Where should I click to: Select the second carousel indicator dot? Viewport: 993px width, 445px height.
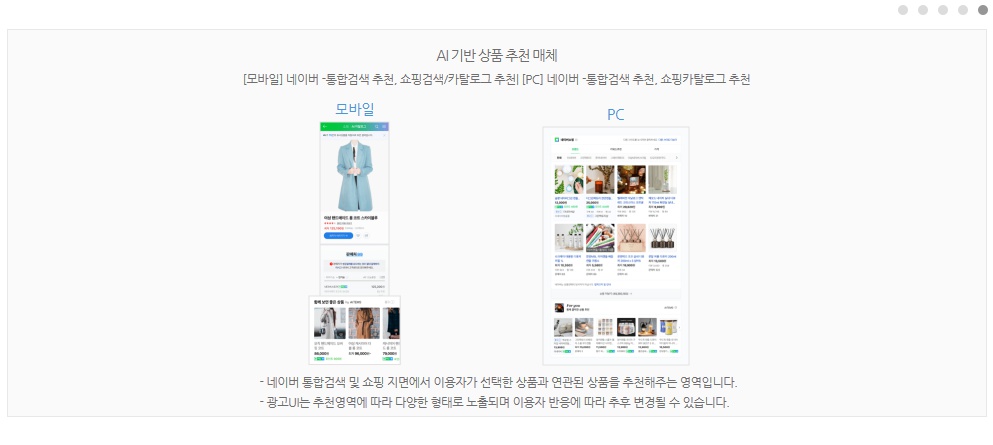[x=923, y=9]
